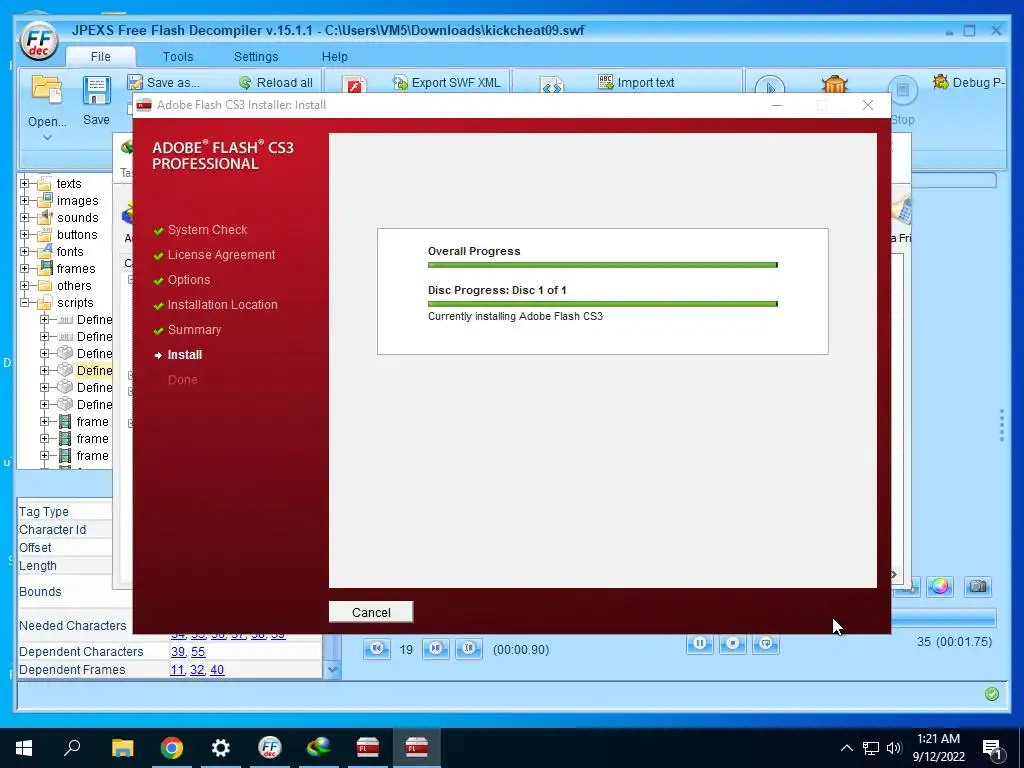Expand the buttons tree node
The image size is (1024, 768).
[25, 234]
